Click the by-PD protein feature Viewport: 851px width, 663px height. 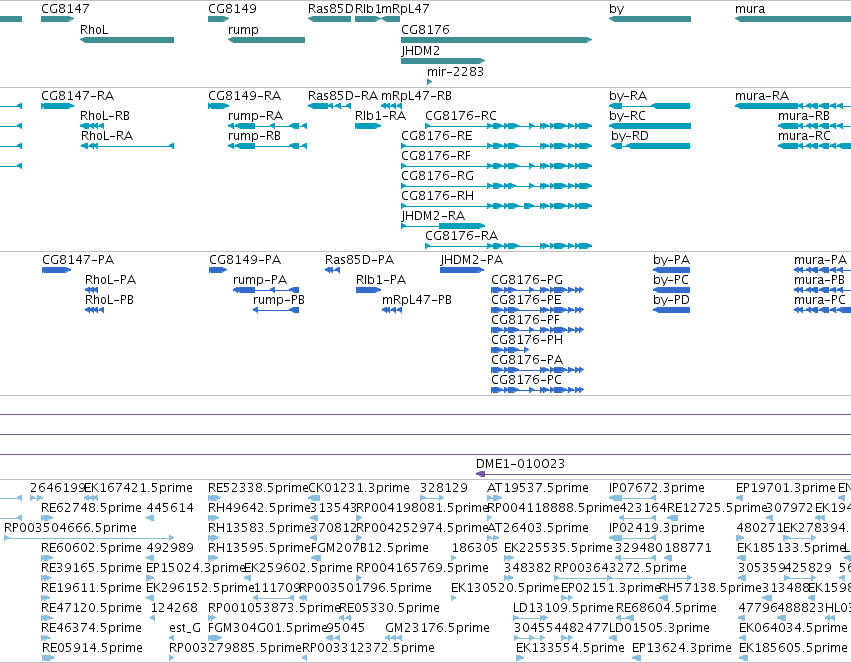coord(671,310)
